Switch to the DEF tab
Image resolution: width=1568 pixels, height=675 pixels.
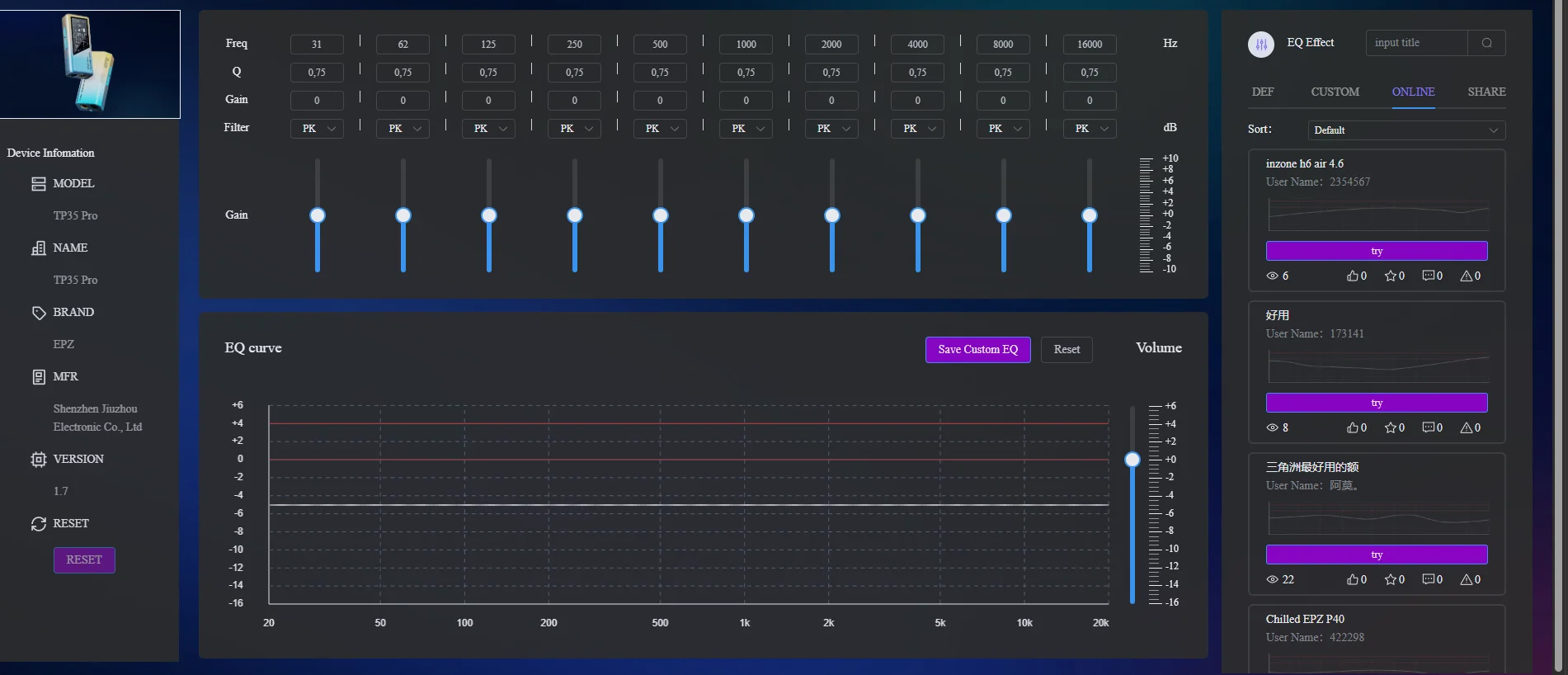pos(1263,92)
